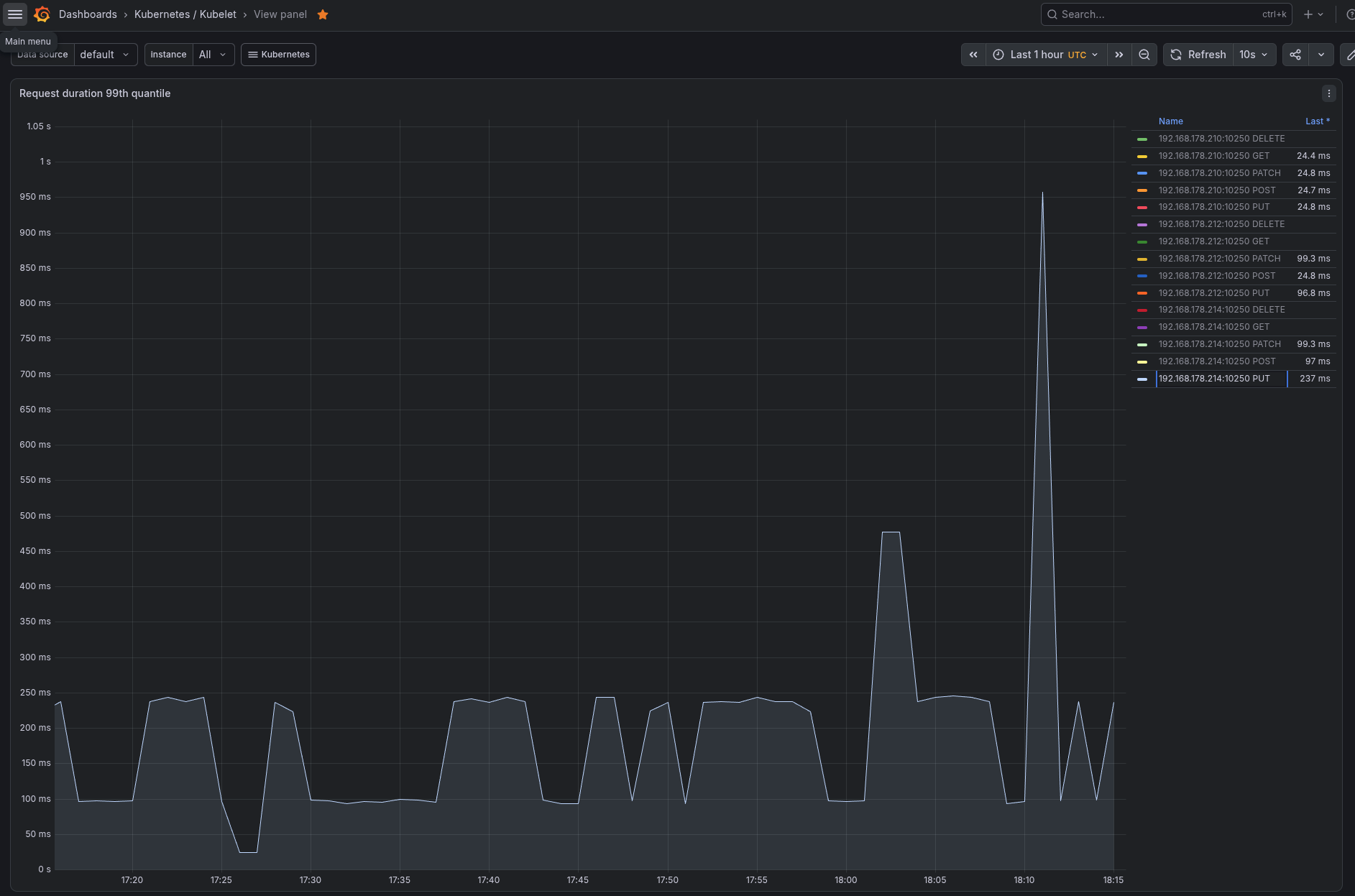The height and width of the screenshot is (896, 1355).
Task: Zoom out time range magnifier icon
Action: click(1144, 55)
